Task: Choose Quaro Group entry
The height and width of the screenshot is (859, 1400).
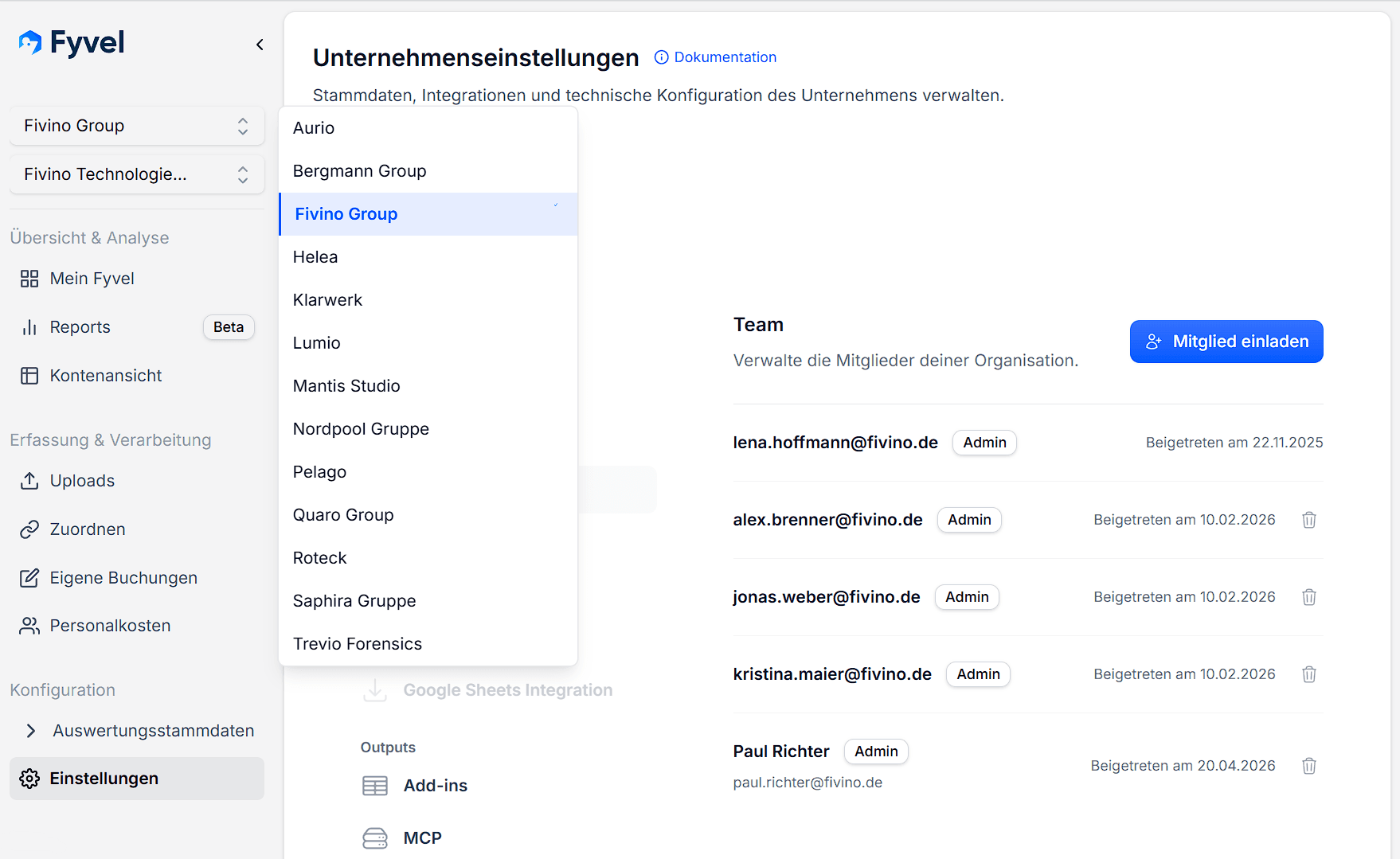Action: click(x=428, y=515)
